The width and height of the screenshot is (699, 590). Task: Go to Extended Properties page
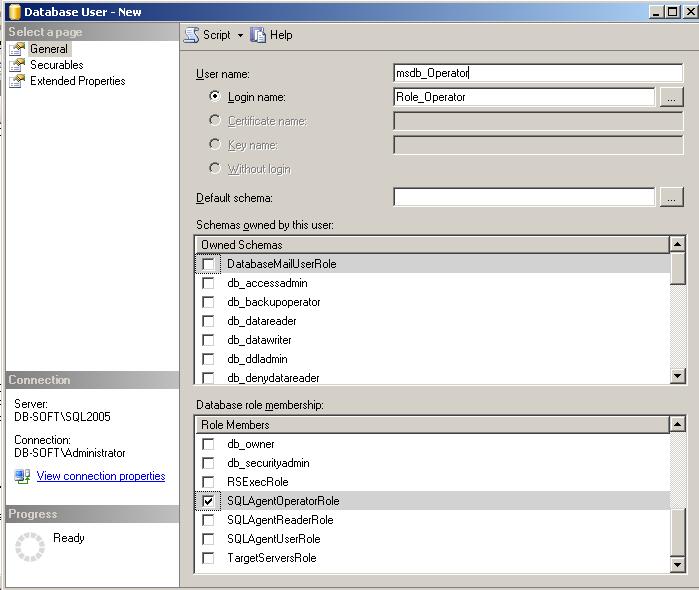tap(78, 81)
